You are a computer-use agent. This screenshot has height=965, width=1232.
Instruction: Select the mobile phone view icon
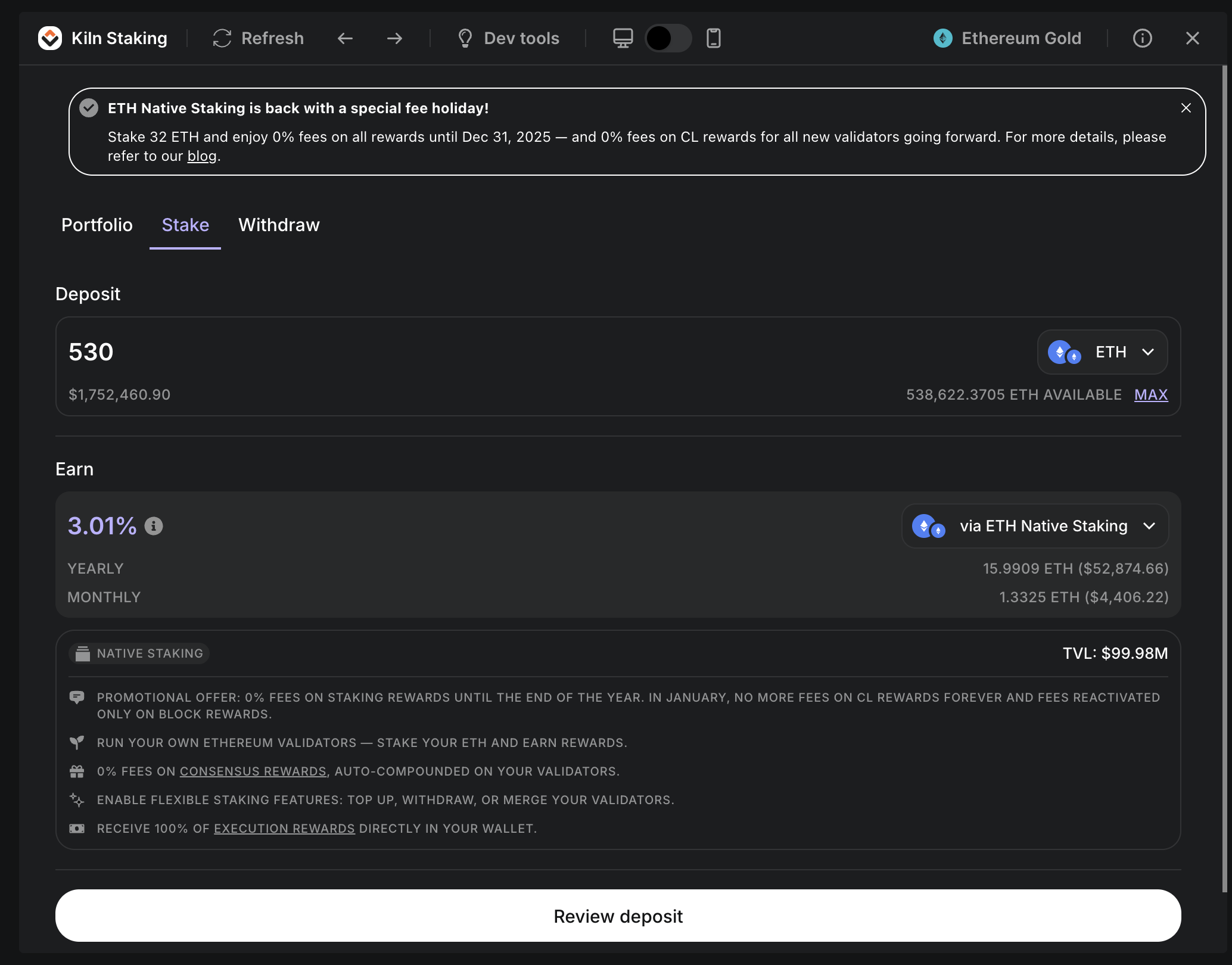coord(713,38)
